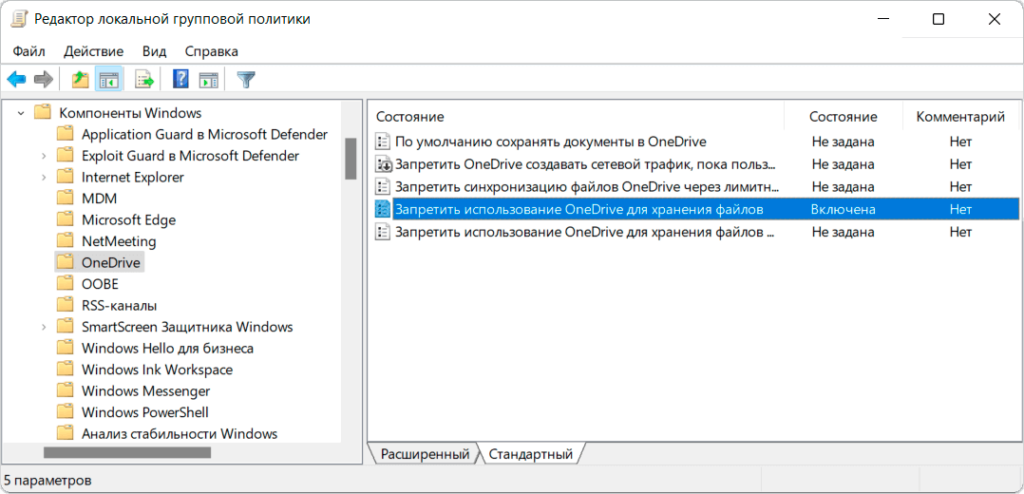Switch to the Расширенный tab
This screenshot has height=494, width=1024.
pyautogui.click(x=424, y=454)
